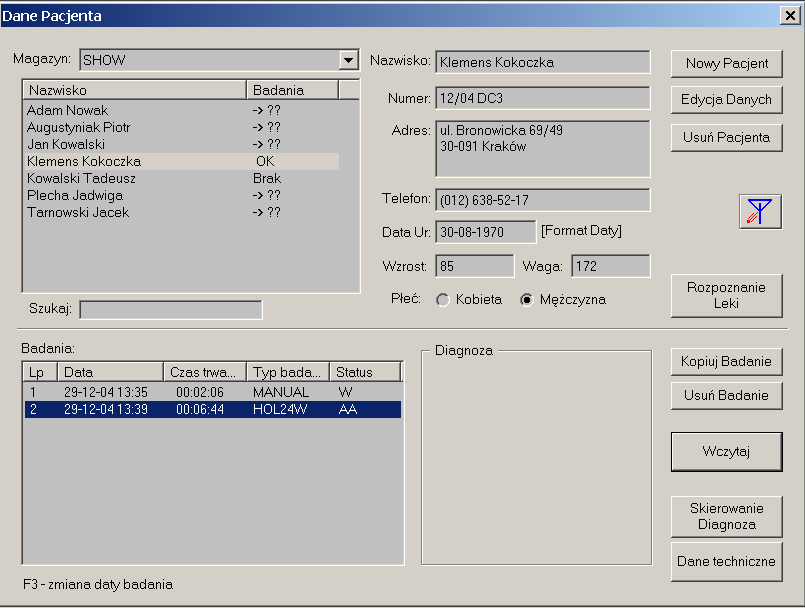This screenshot has height=608, width=805.
Task: Click the Status column header
Action: [x=365, y=372]
